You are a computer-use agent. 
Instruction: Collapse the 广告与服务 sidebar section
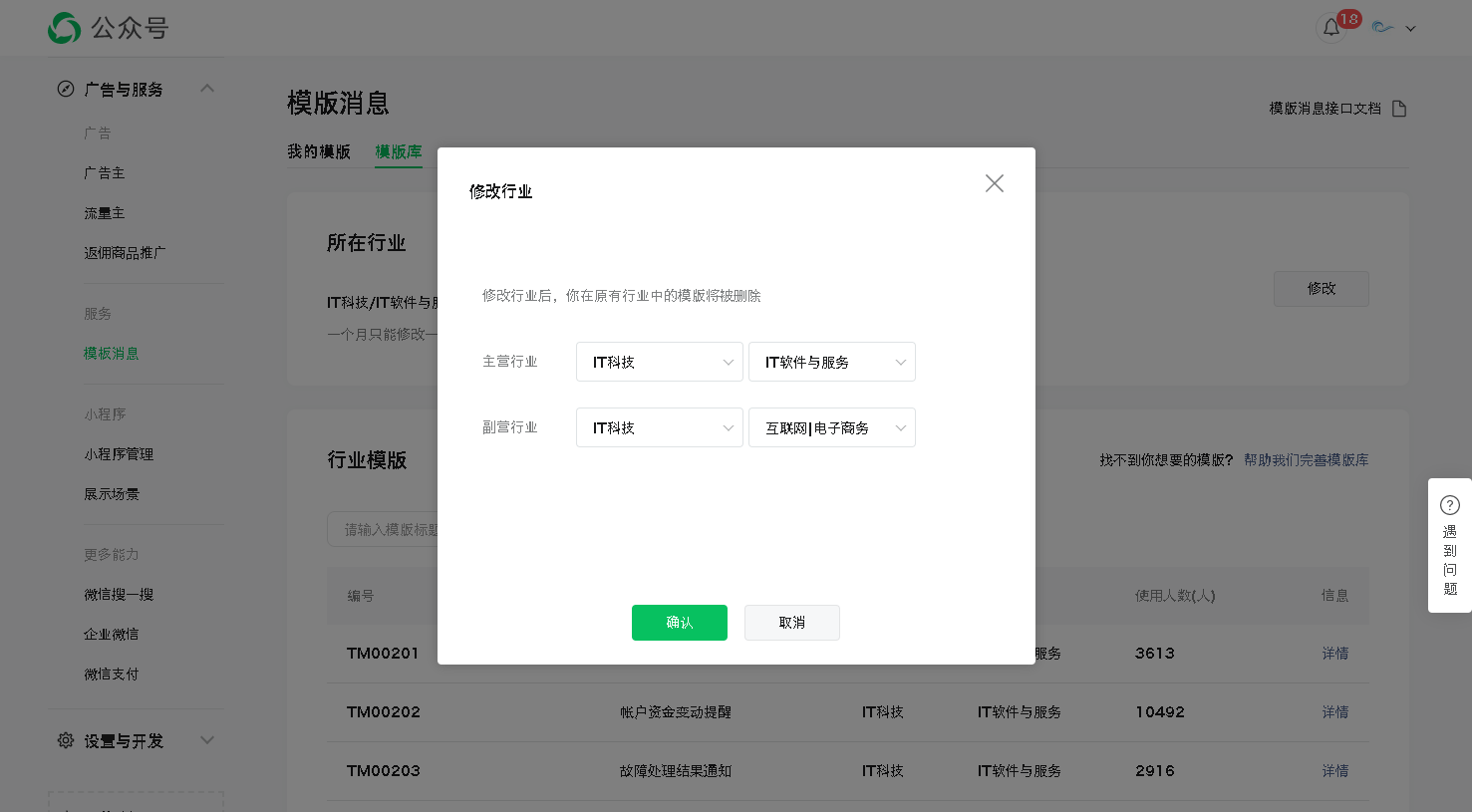click(x=207, y=89)
